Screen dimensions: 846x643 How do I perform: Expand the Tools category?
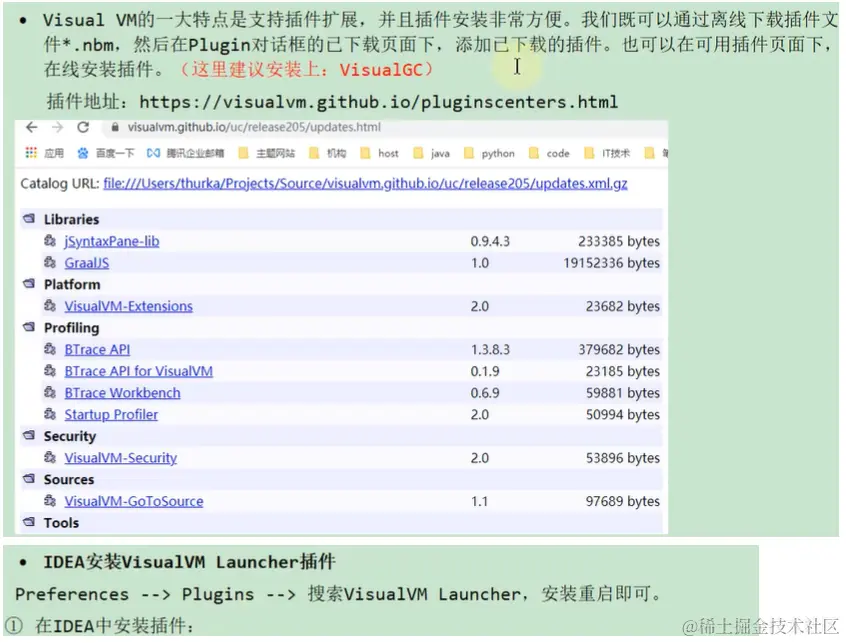[x=29, y=522]
